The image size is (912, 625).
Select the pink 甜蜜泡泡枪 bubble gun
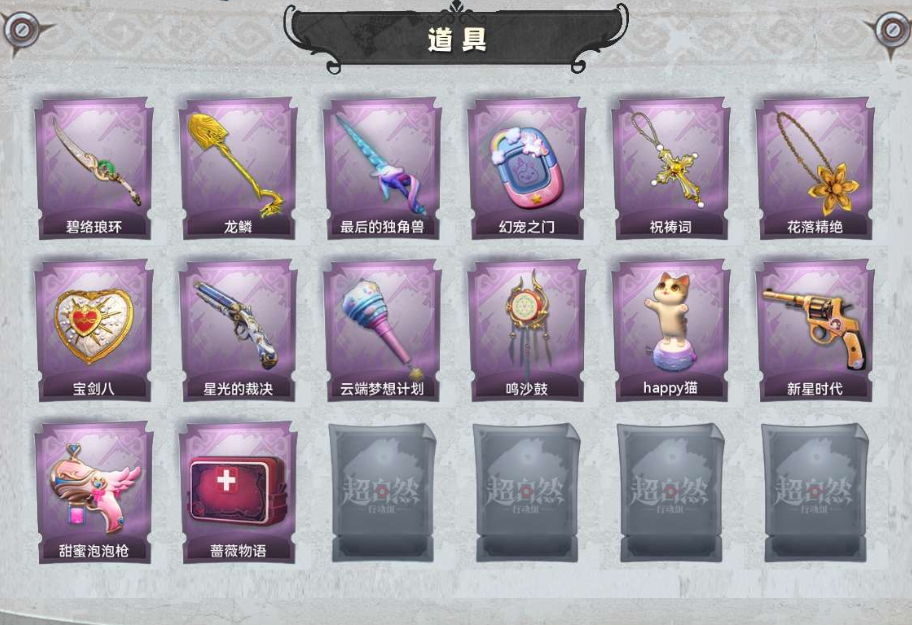pos(94,493)
